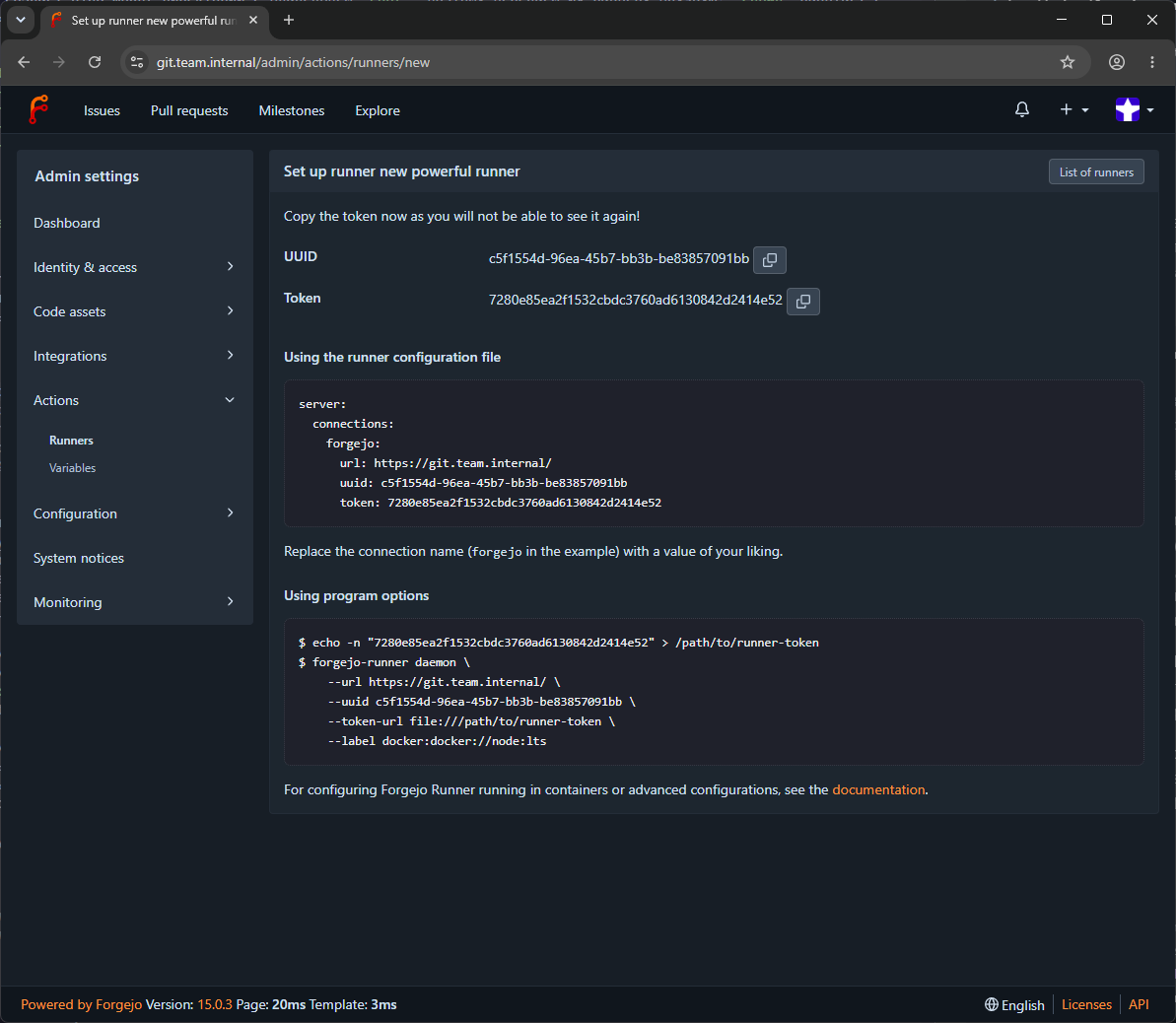1176x1023 pixels.
Task: Expand the Monitoring section
Action: (134, 601)
